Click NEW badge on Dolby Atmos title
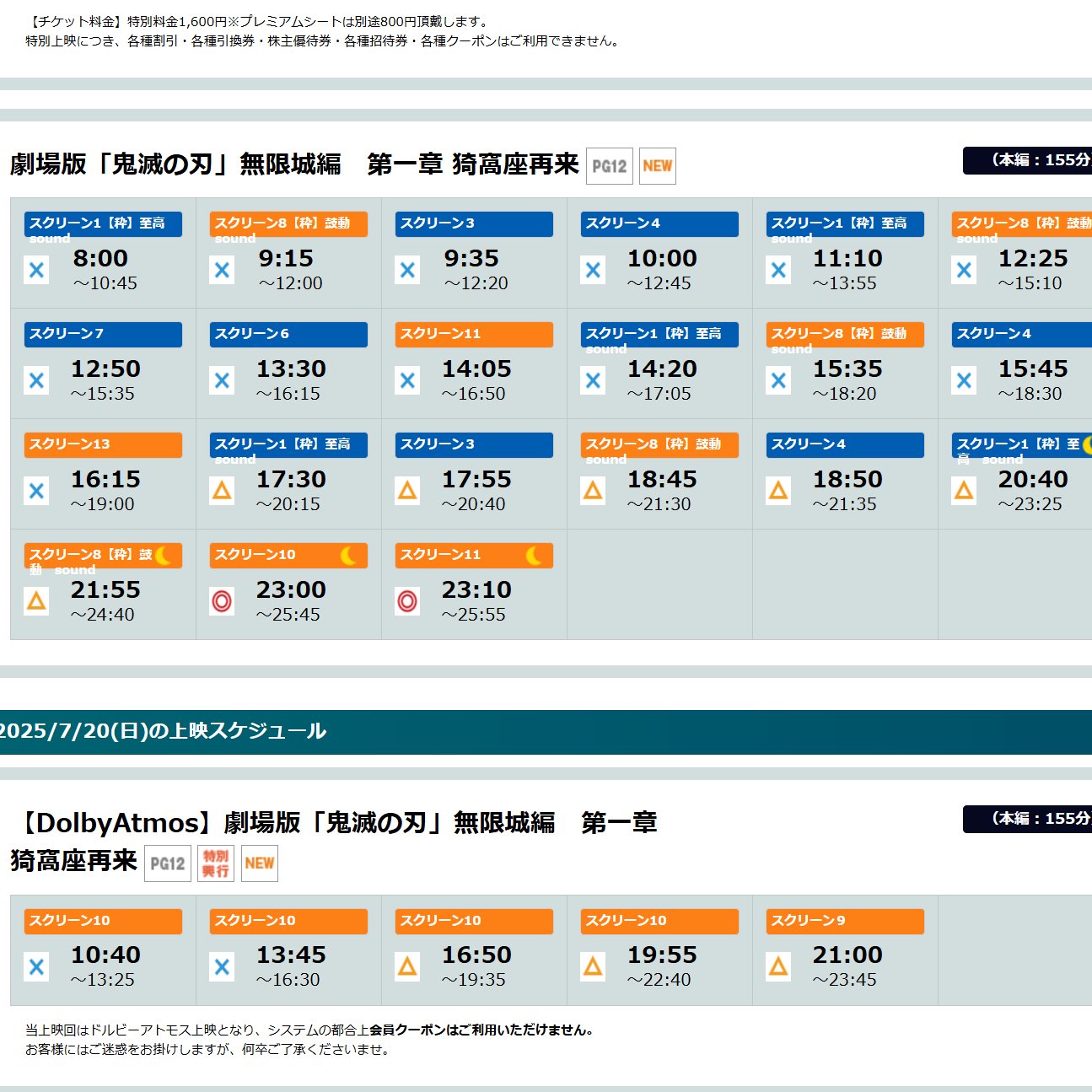This screenshot has height=1092, width=1092. (x=260, y=863)
